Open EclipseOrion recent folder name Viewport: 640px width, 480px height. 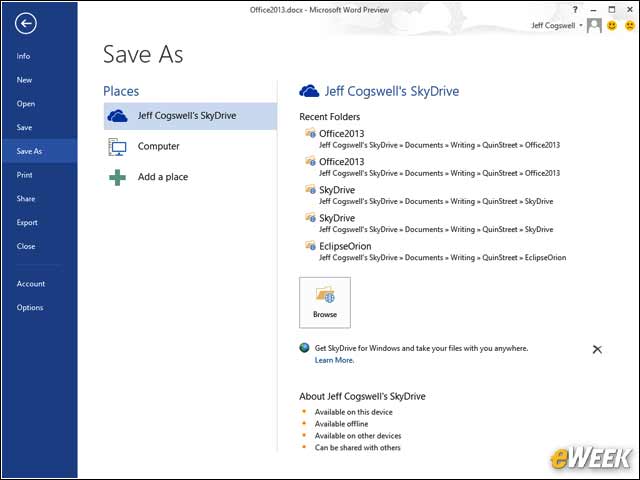pos(345,246)
